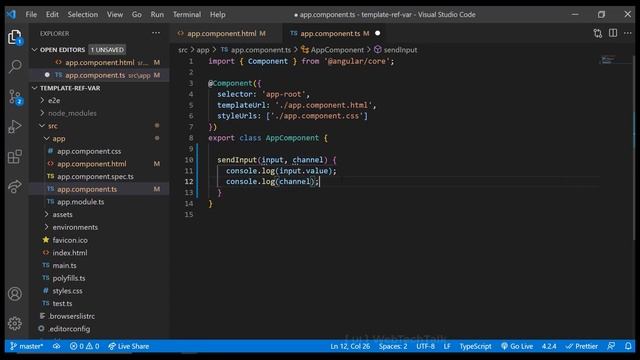This screenshot has height=360, width=640.
Task: Click the Prettier status item
Action: pyautogui.click(x=582, y=346)
